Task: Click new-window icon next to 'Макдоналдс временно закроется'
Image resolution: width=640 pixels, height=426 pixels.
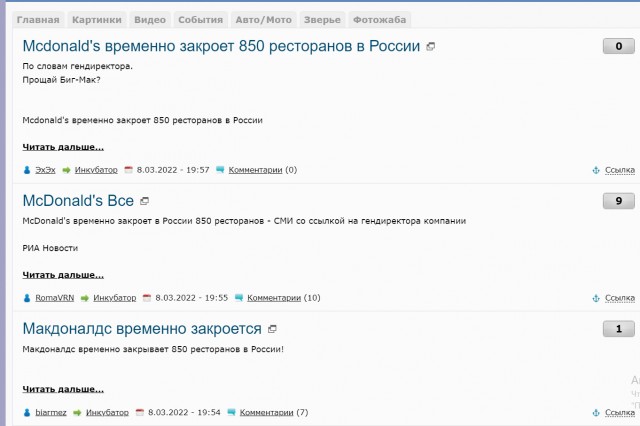Action: [x=272, y=329]
